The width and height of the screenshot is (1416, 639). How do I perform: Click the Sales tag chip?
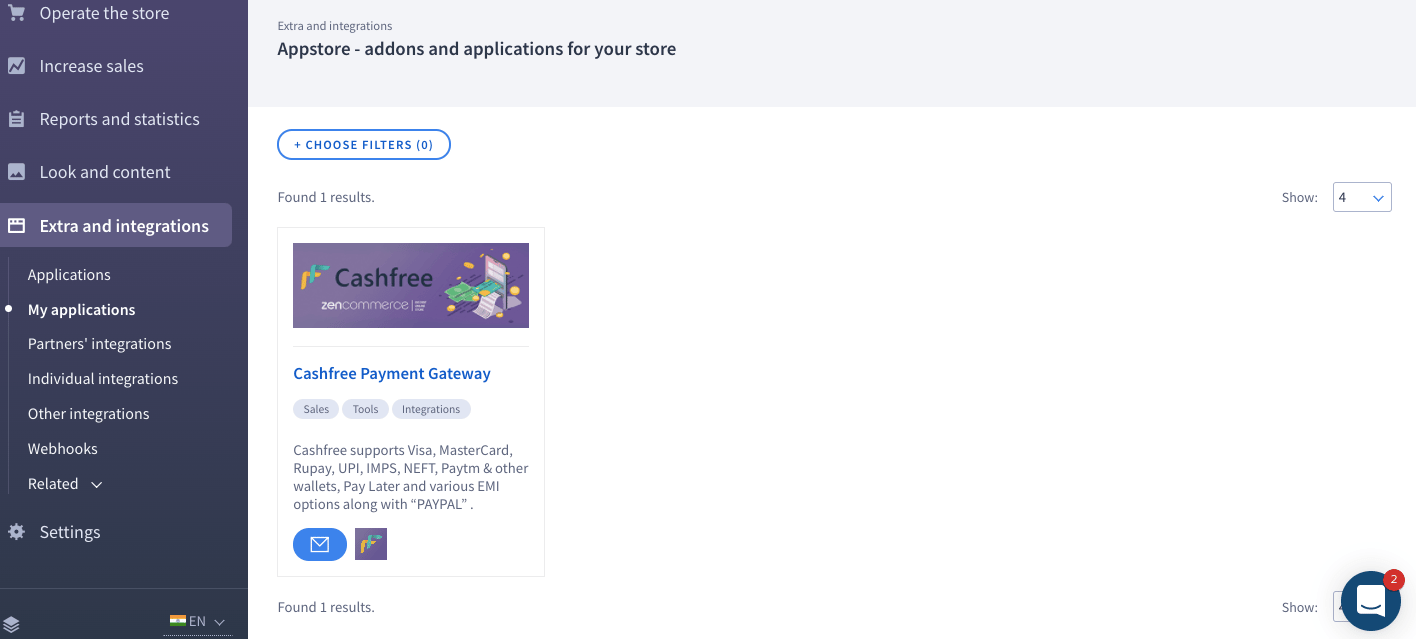[316, 409]
